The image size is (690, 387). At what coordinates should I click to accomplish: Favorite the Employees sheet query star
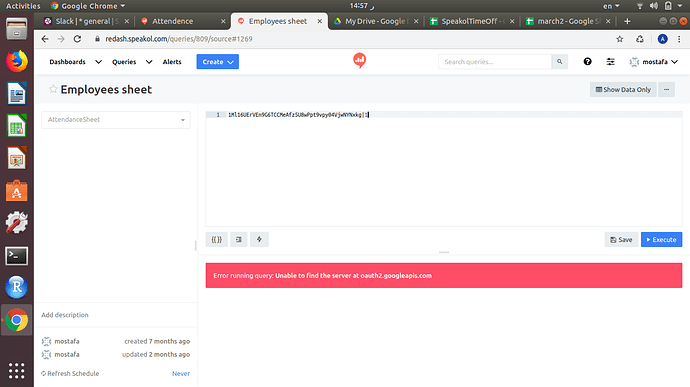[53, 89]
